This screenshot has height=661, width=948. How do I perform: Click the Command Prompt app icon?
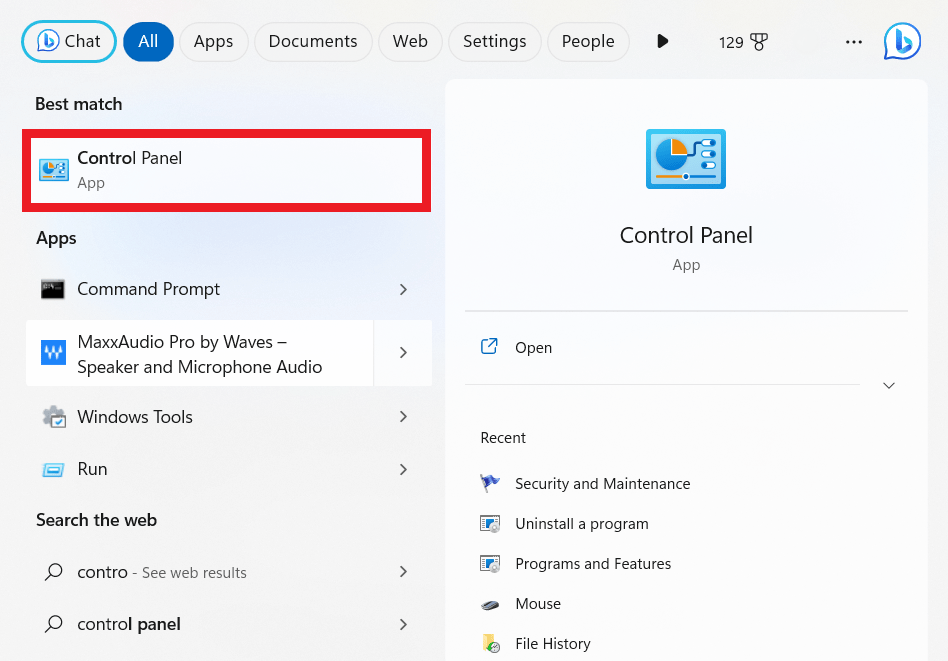point(53,289)
